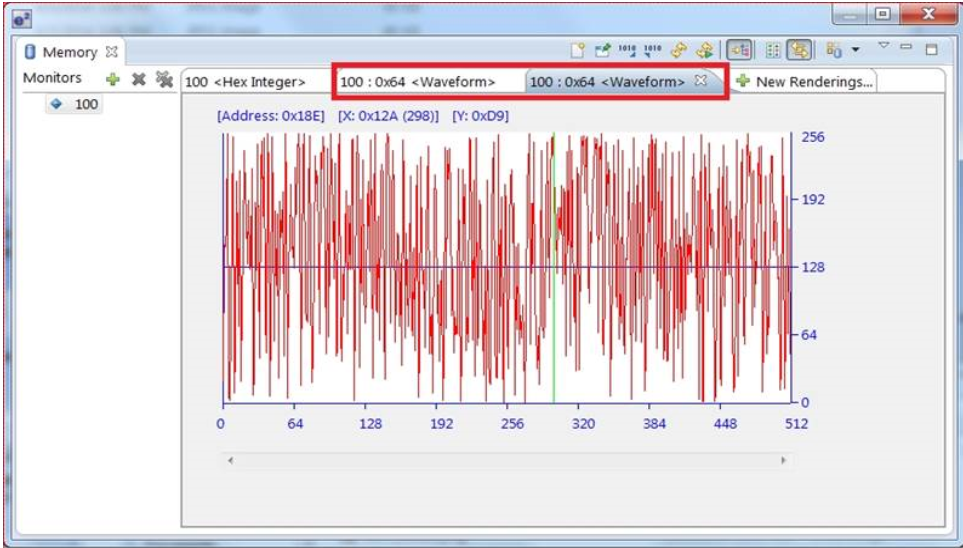Screen dimensions: 963x548
Task: Click refresh icon with green play arrow
Action: point(705,50)
